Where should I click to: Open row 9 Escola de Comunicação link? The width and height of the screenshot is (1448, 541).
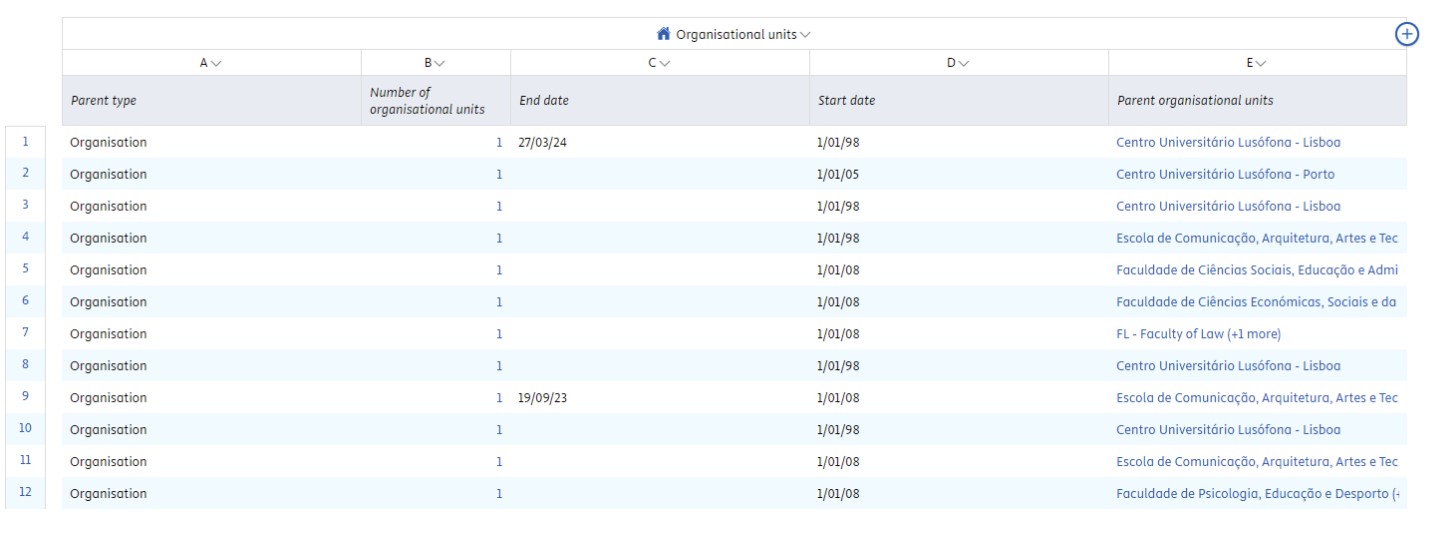click(1257, 398)
